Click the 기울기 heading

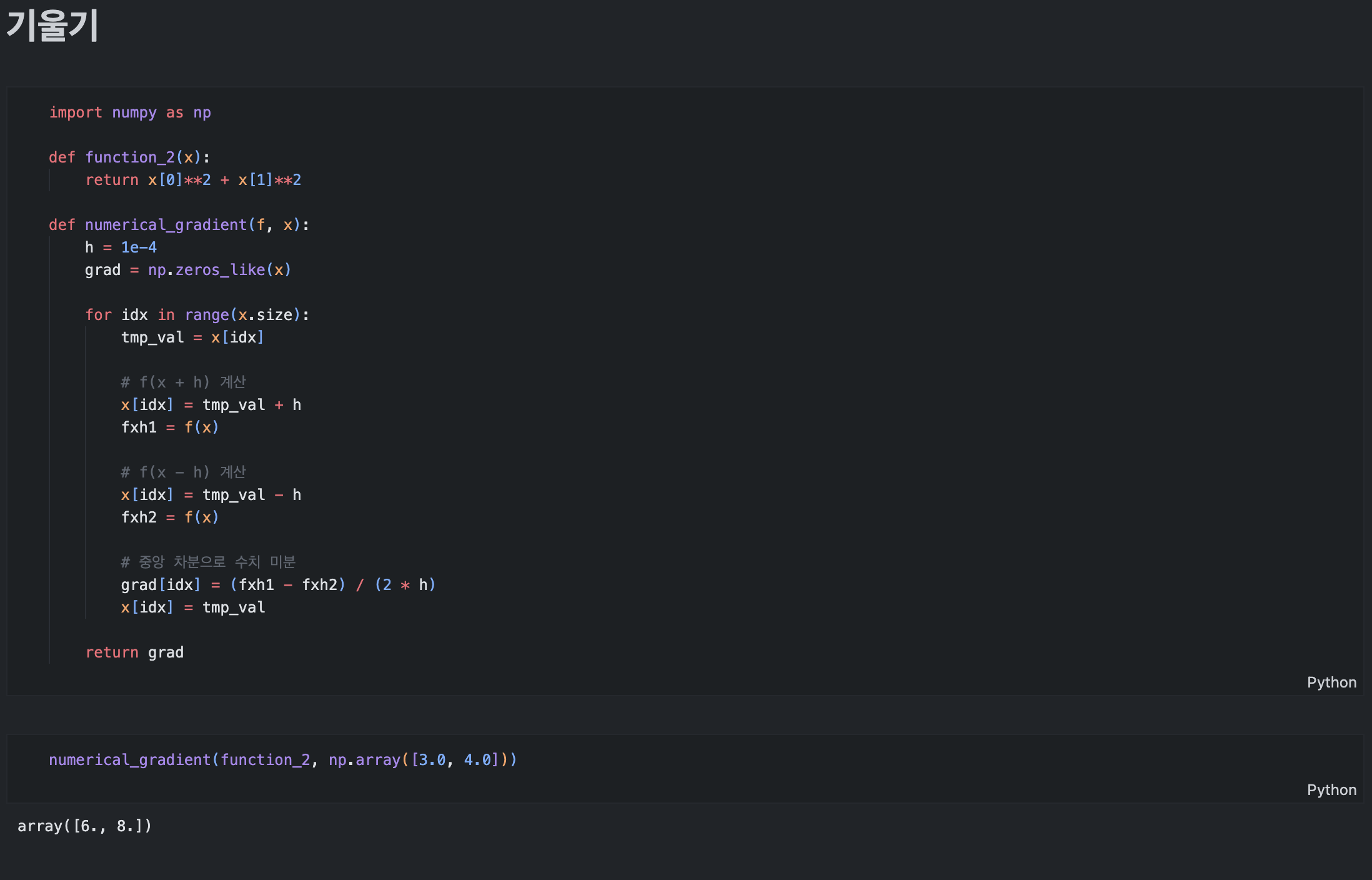[x=52, y=26]
